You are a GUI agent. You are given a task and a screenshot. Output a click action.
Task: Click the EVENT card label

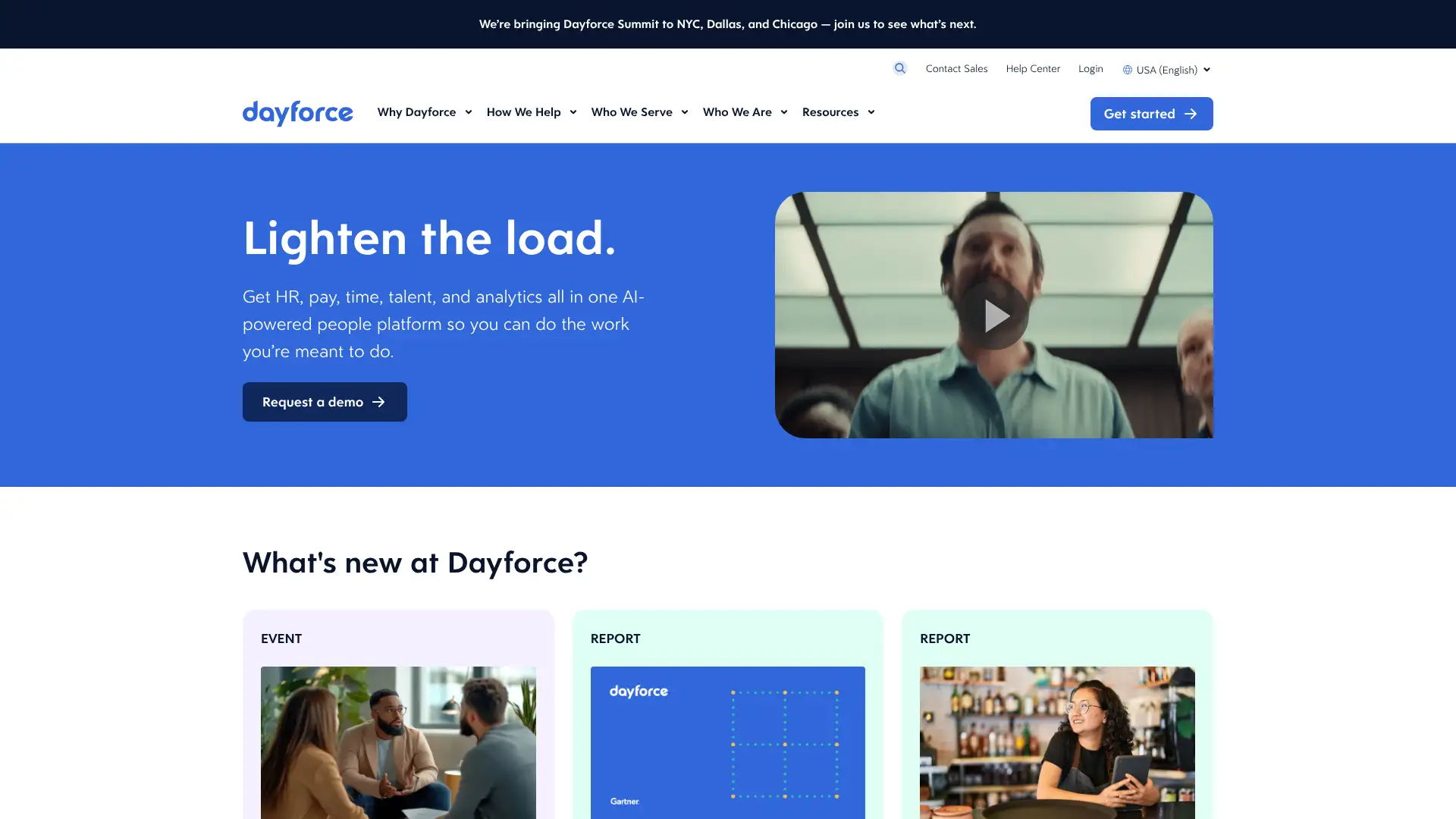click(x=281, y=639)
